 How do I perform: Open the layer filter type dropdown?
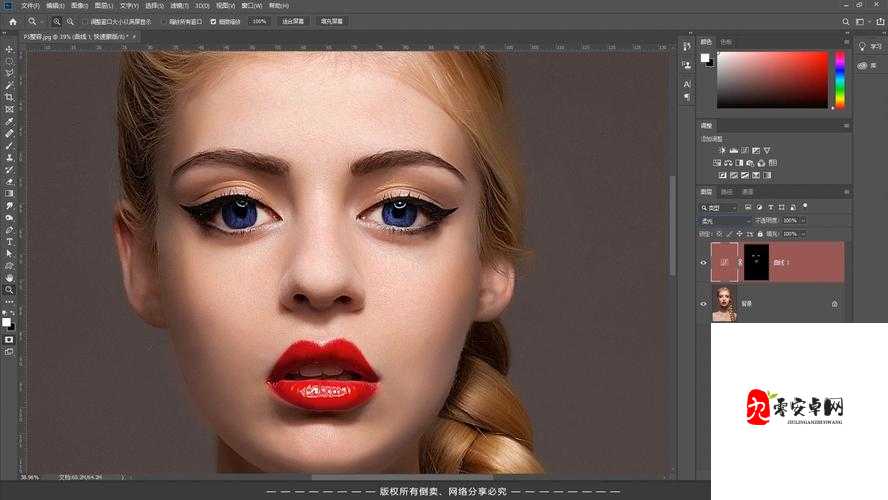pos(720,206)
